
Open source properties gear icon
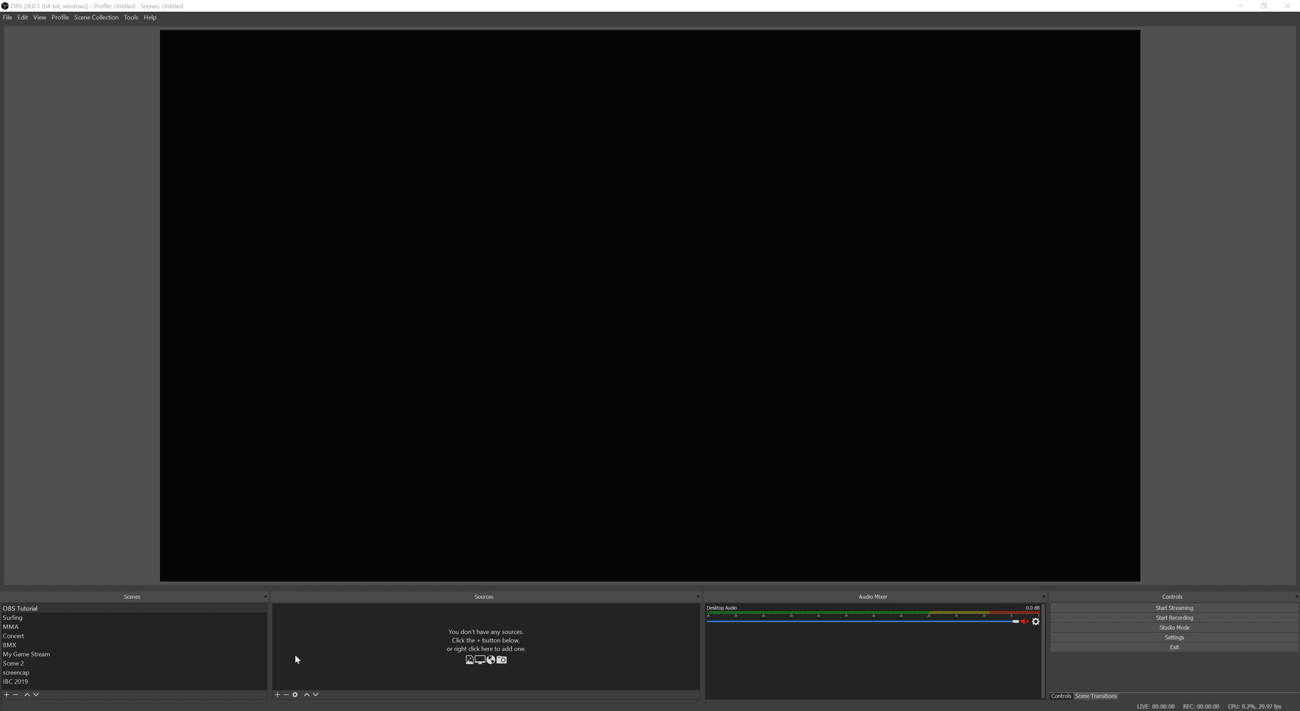pyautogui.click(x=295, y=695)
